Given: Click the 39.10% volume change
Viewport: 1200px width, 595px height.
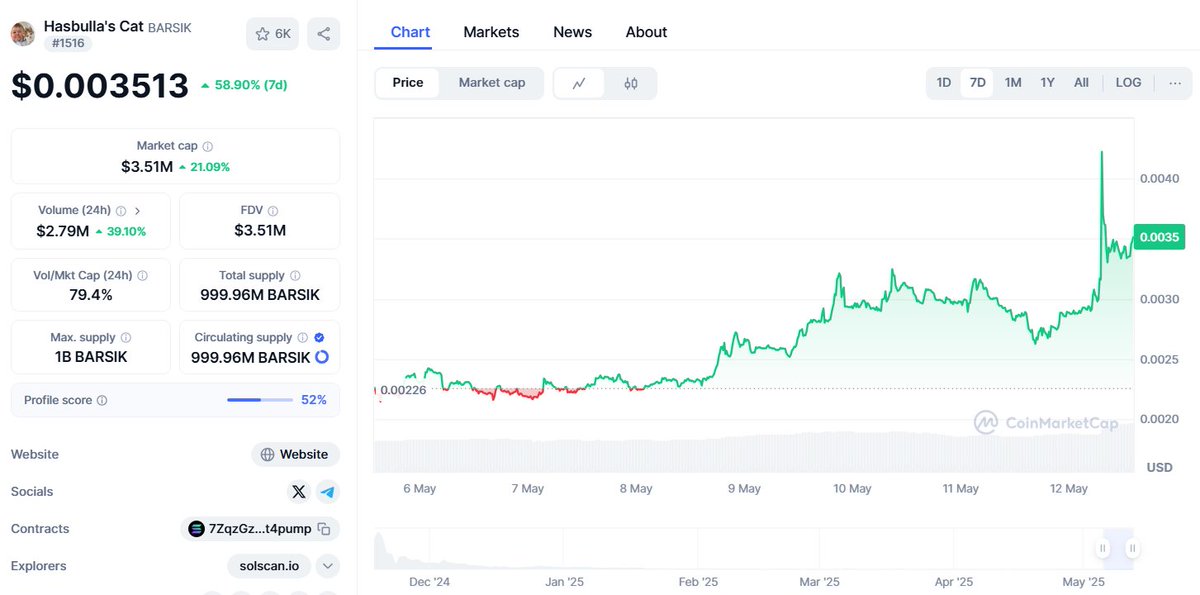Looking at the screenshot, I should (121, 231).
